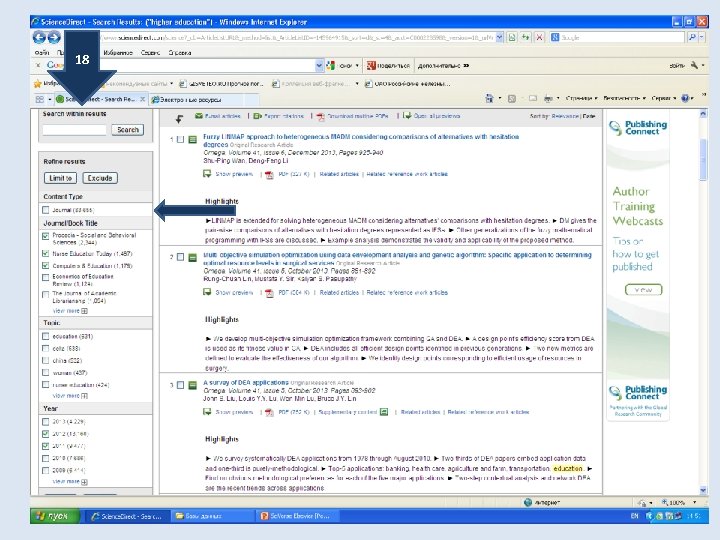Click the View button in Publishing Connect ad
The width and height of the screenshot is (720, 540).
[x=643, y=290]
